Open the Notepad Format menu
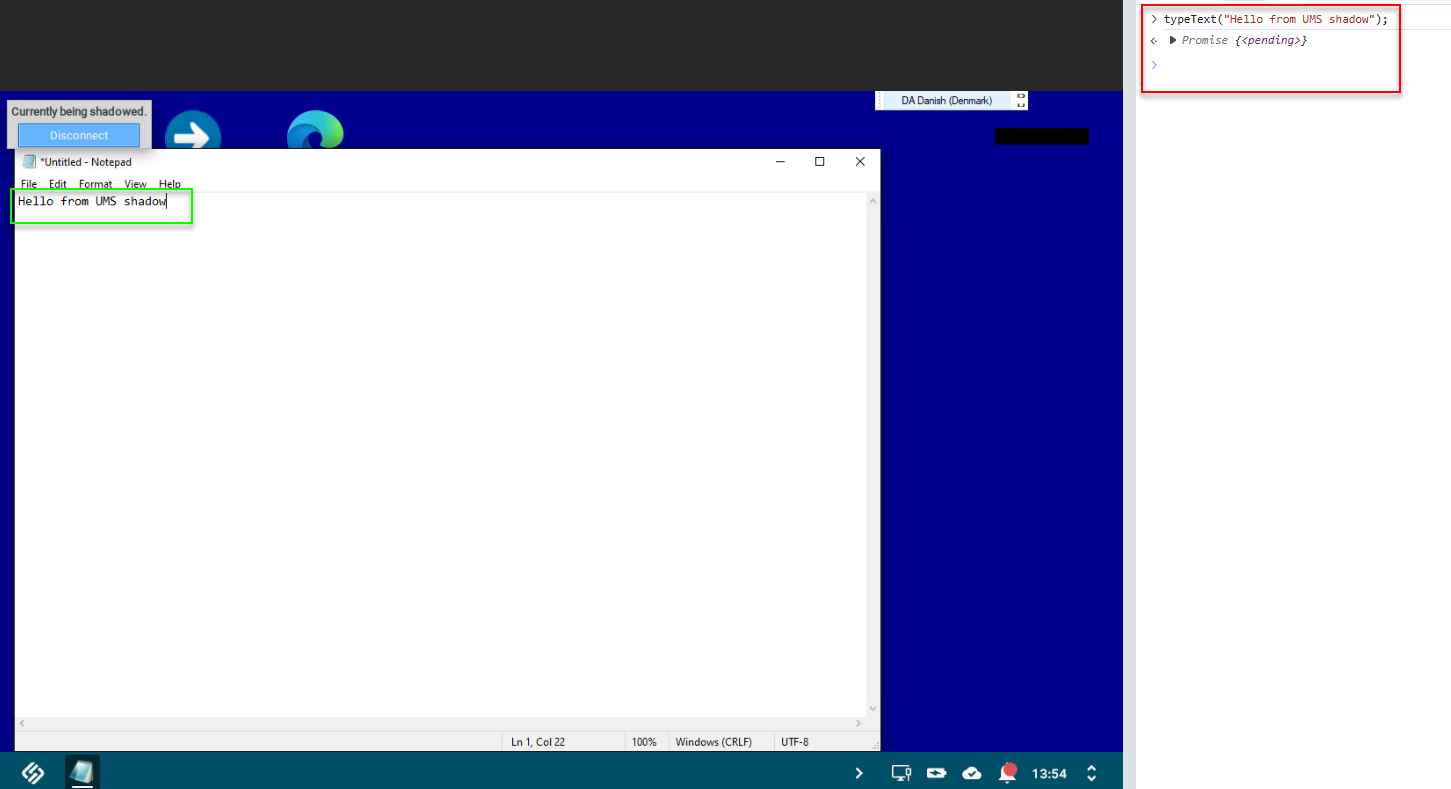 coord(96,184)
